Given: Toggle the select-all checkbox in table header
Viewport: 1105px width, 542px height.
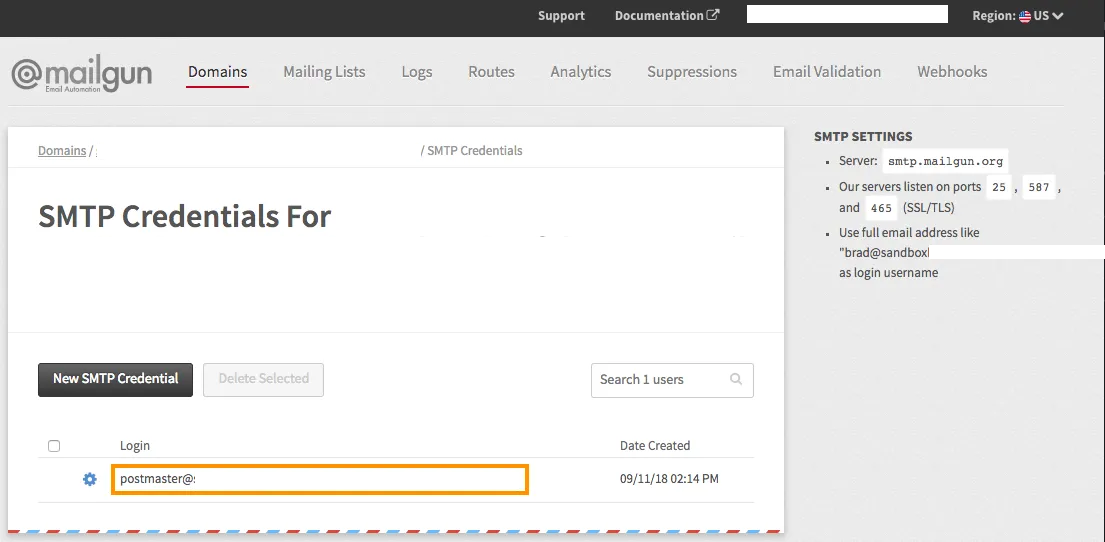Looking at the screenshot, I should click(54, 446).
